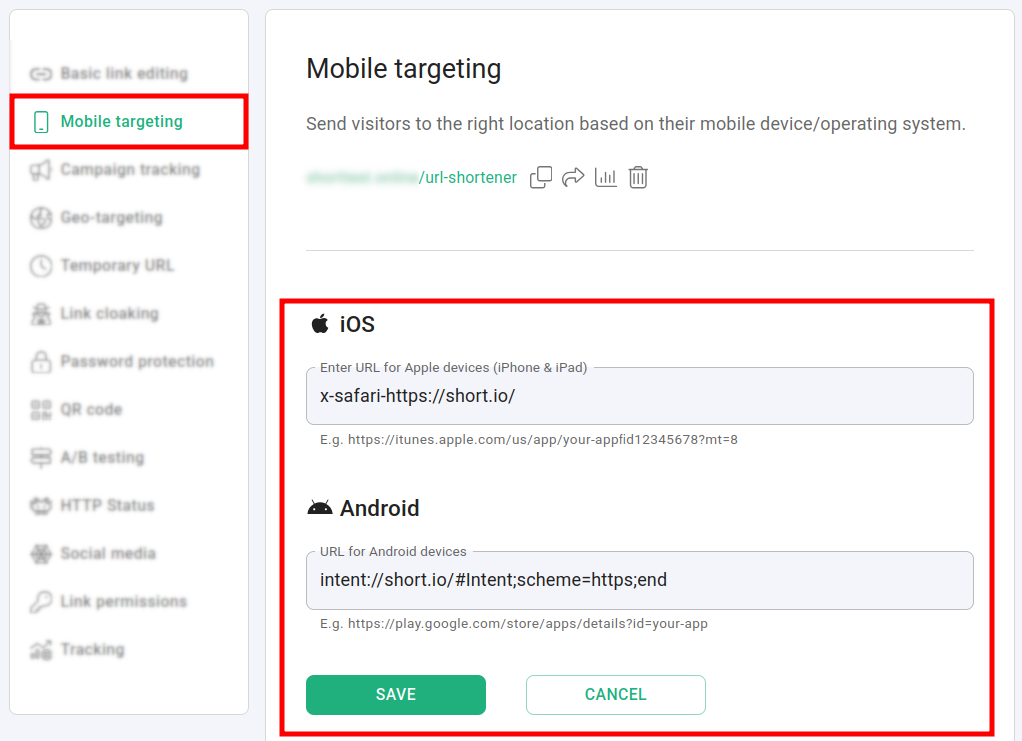Screen dimensions: 1022x741
Task: Go to Link cloaking settings
Action: [109, 314]
